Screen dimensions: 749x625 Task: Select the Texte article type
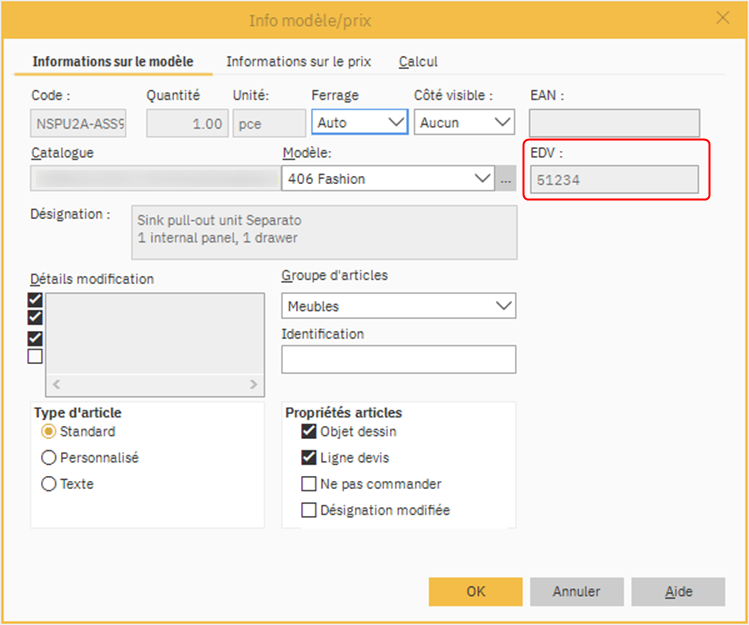pos(48,484)
